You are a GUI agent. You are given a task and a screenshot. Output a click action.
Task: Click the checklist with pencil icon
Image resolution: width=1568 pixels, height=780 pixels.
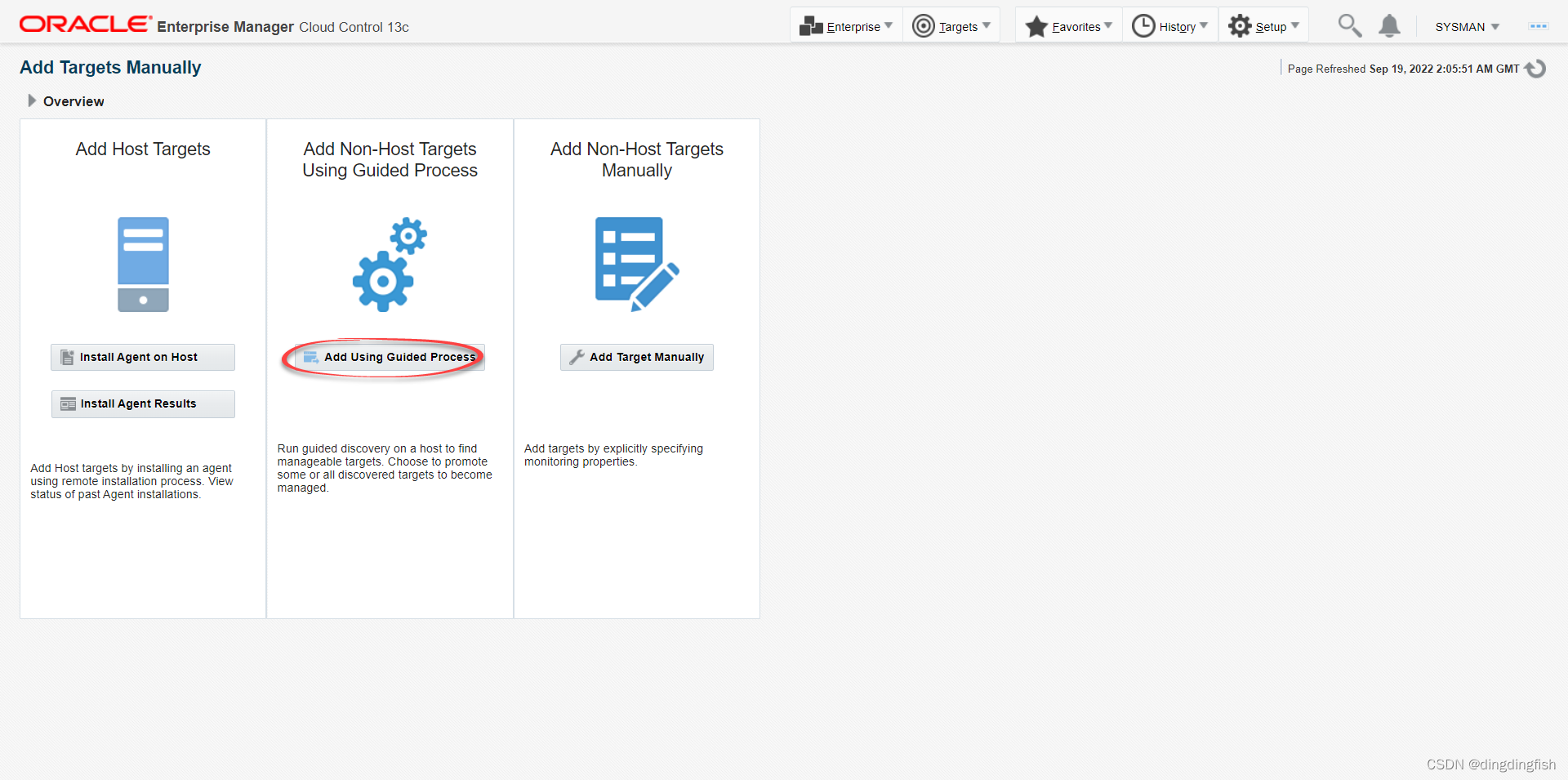point(637,264)
